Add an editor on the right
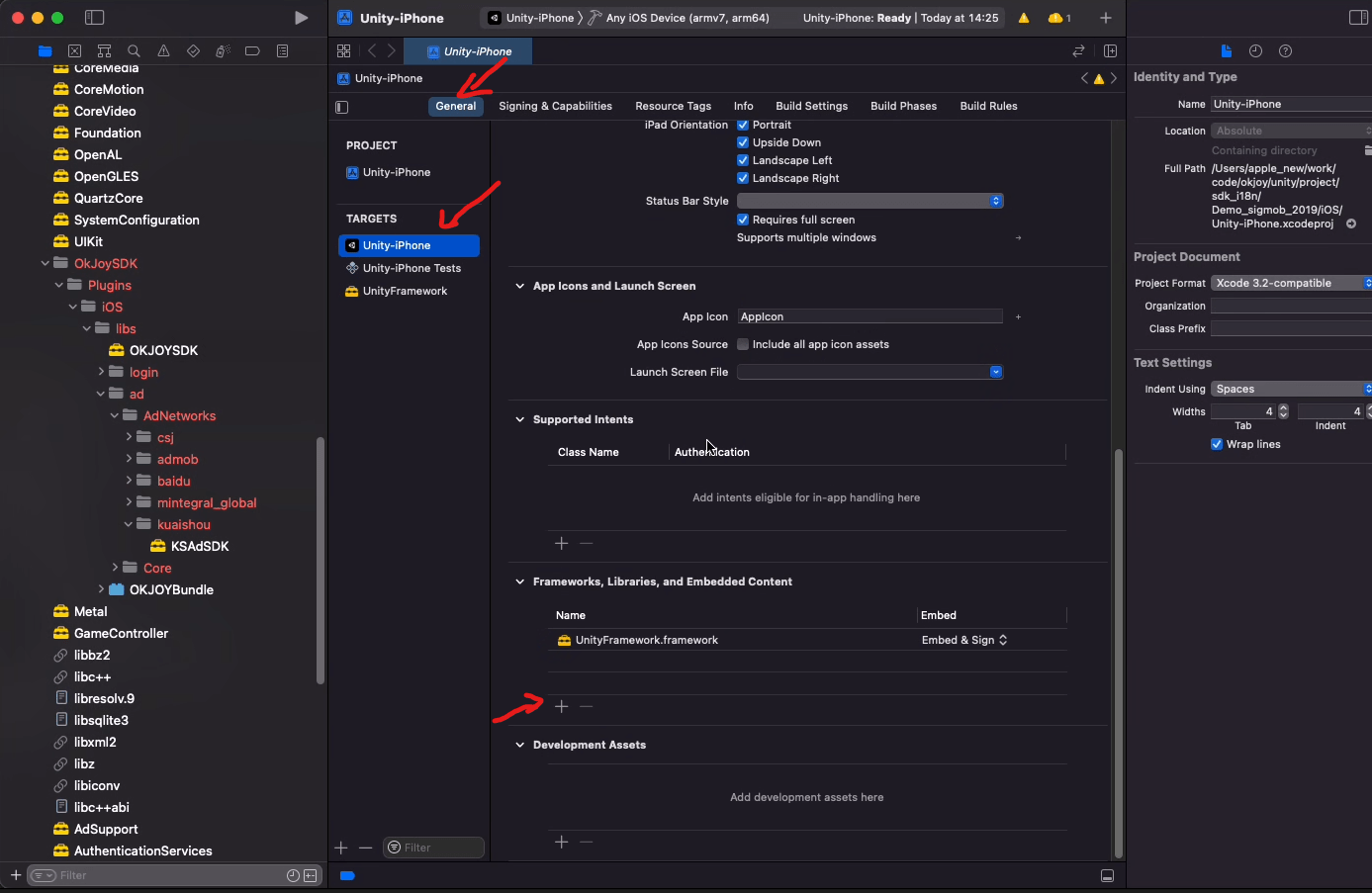 coord(1110,51)
